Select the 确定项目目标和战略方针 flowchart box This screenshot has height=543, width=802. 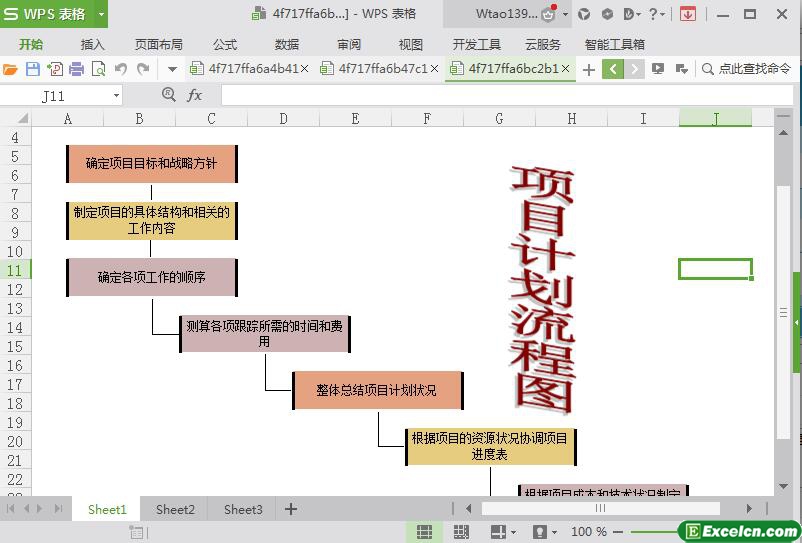(151, 164)
